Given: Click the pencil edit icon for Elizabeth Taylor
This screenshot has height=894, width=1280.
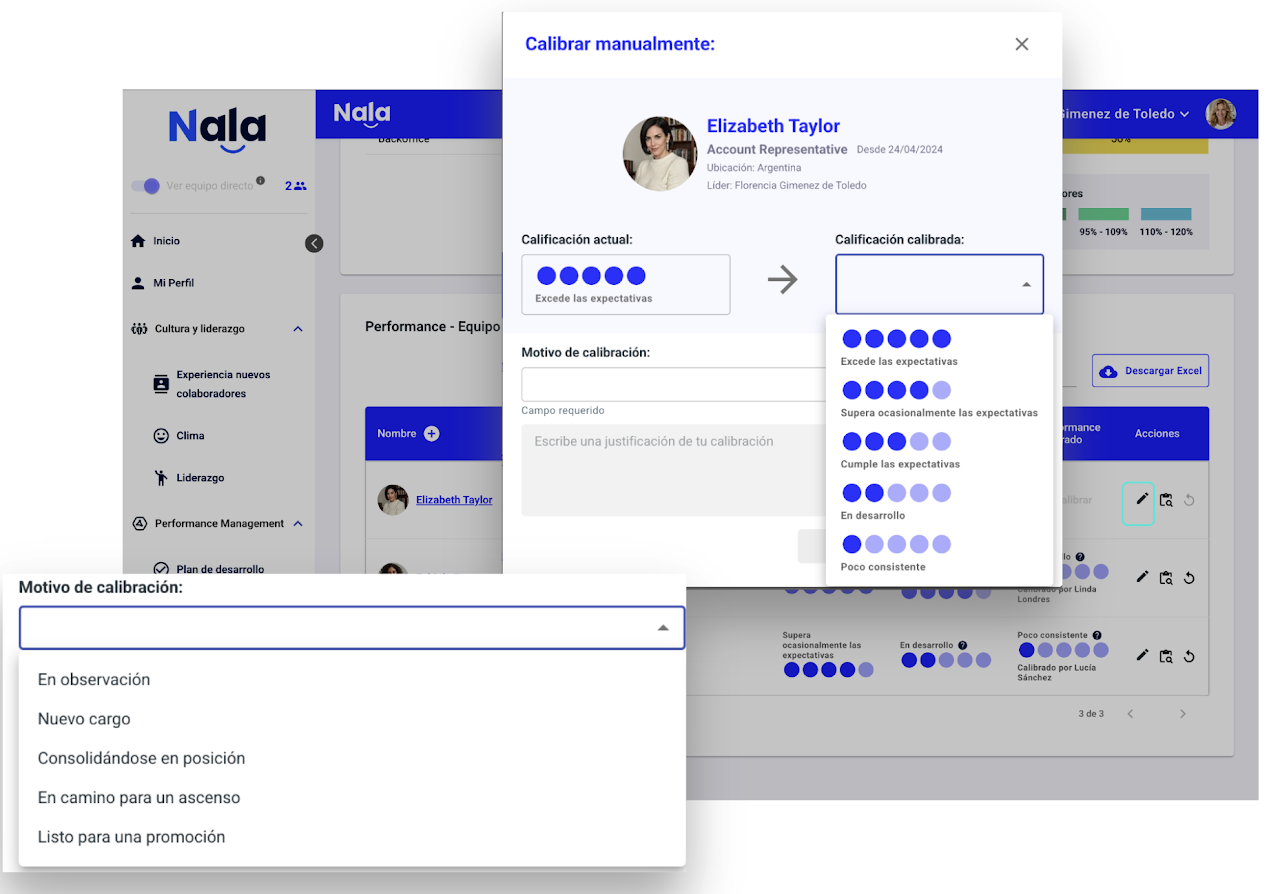Looking at the screenshot, I should tap(1141, 499).
